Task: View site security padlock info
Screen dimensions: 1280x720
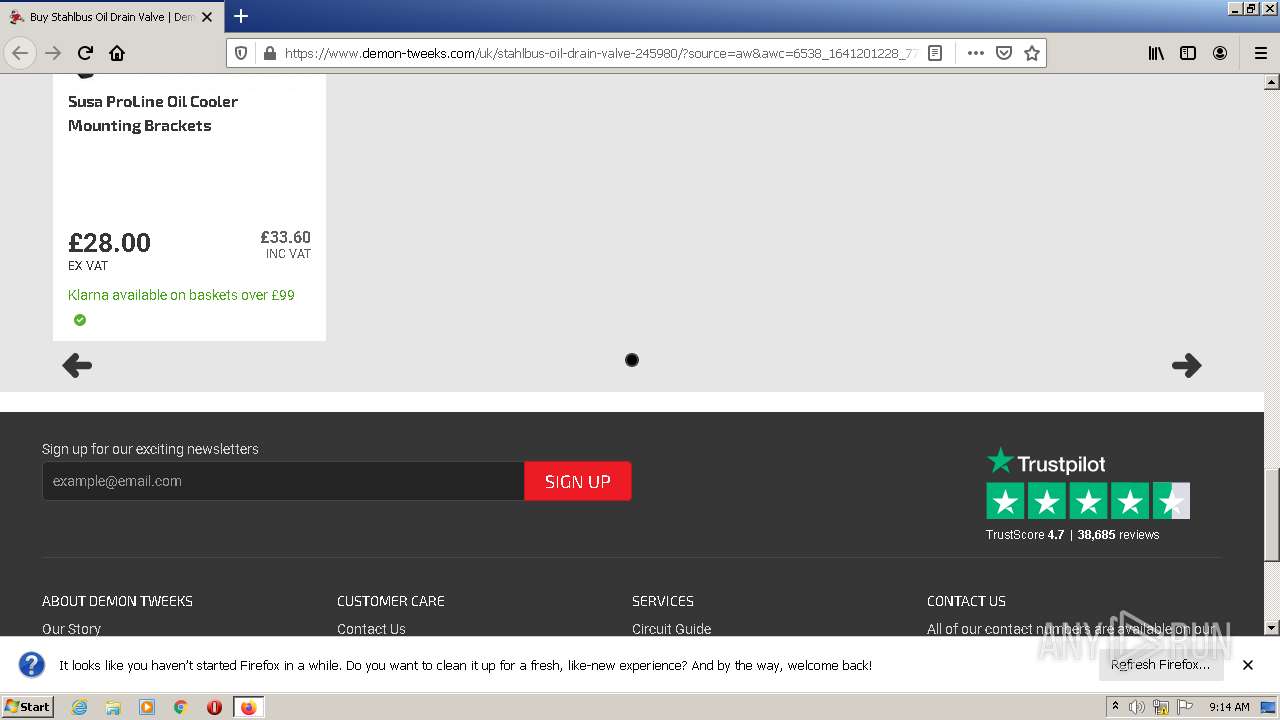Action: [269, 53]
